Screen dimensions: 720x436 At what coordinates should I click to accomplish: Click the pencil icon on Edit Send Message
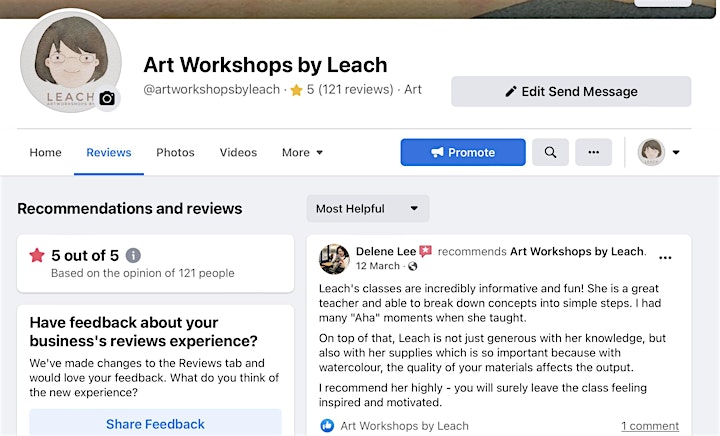511,91
